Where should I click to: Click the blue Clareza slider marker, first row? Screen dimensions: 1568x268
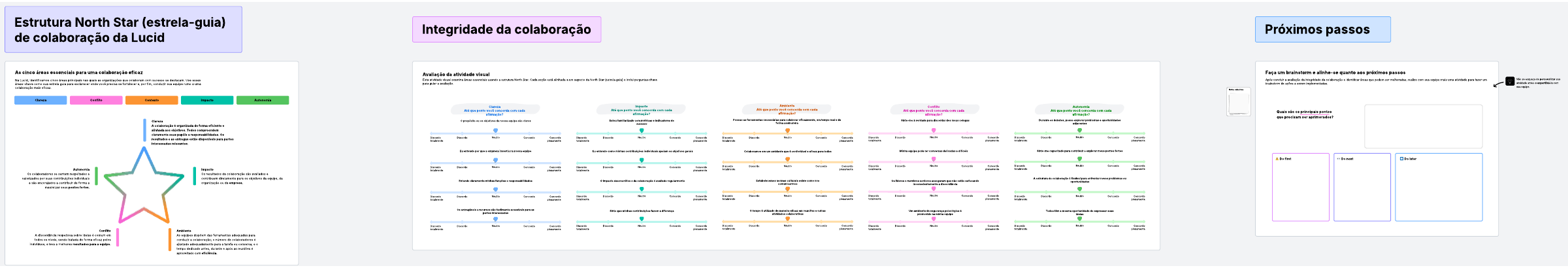(495, 131)
